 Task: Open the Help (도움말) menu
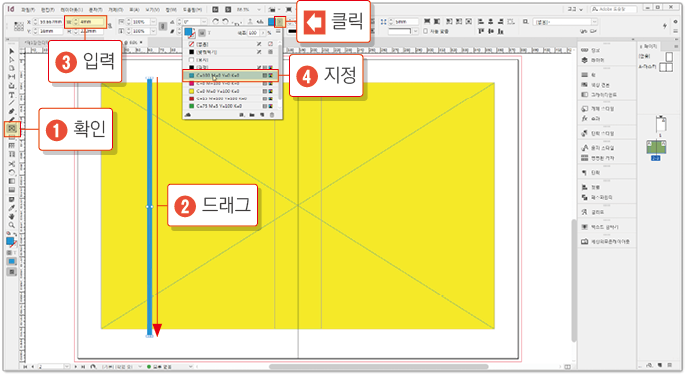tap(192, 9)
